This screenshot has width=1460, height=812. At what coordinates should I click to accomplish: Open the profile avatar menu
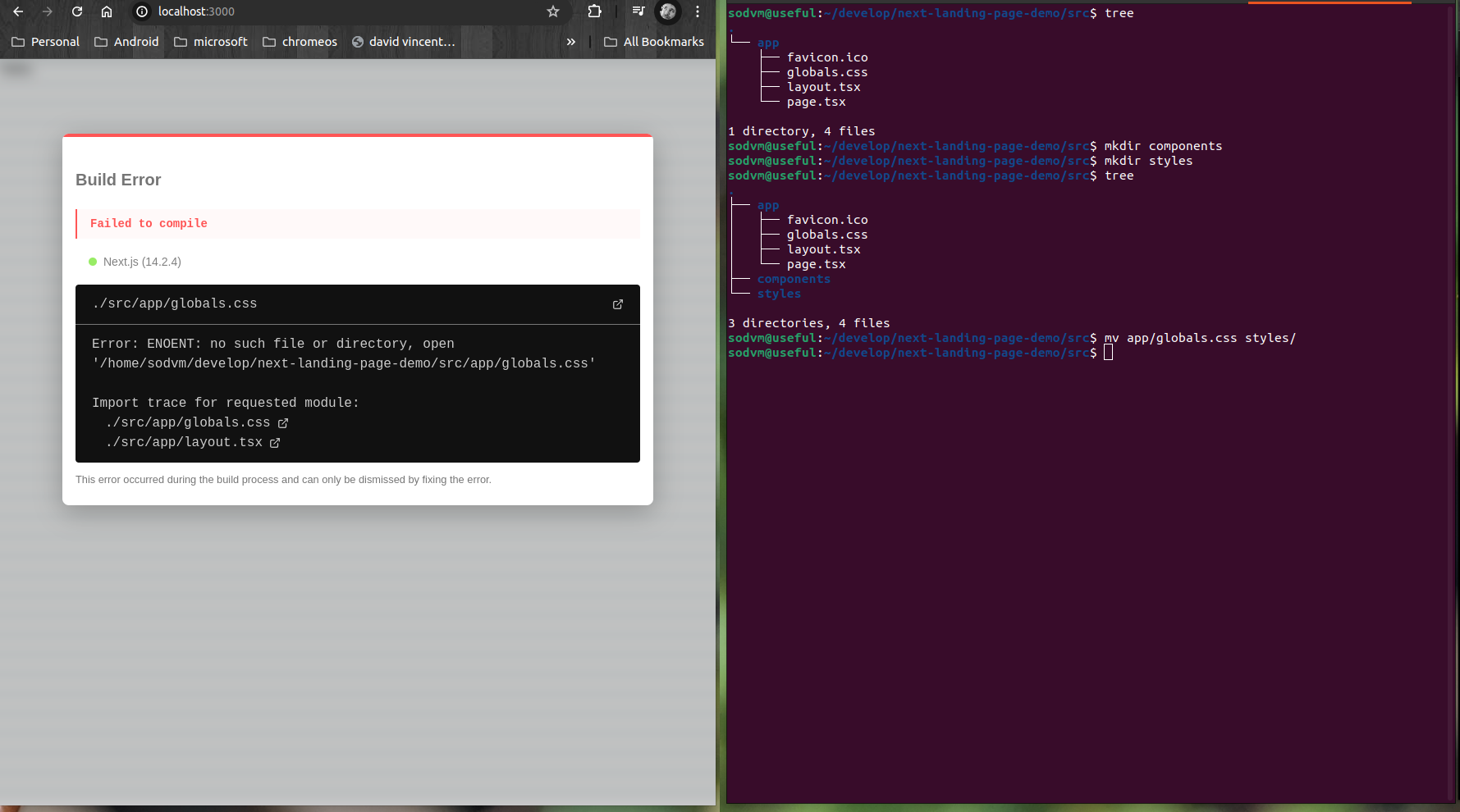[x=668, y=11]
